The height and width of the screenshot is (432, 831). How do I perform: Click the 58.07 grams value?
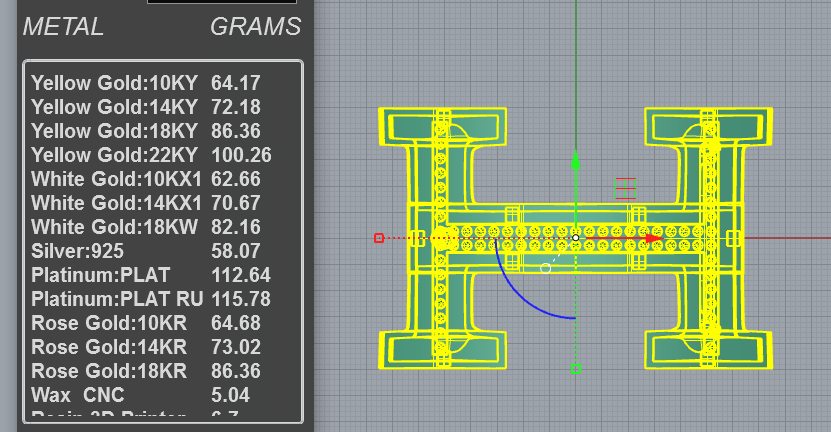[236, 251]
